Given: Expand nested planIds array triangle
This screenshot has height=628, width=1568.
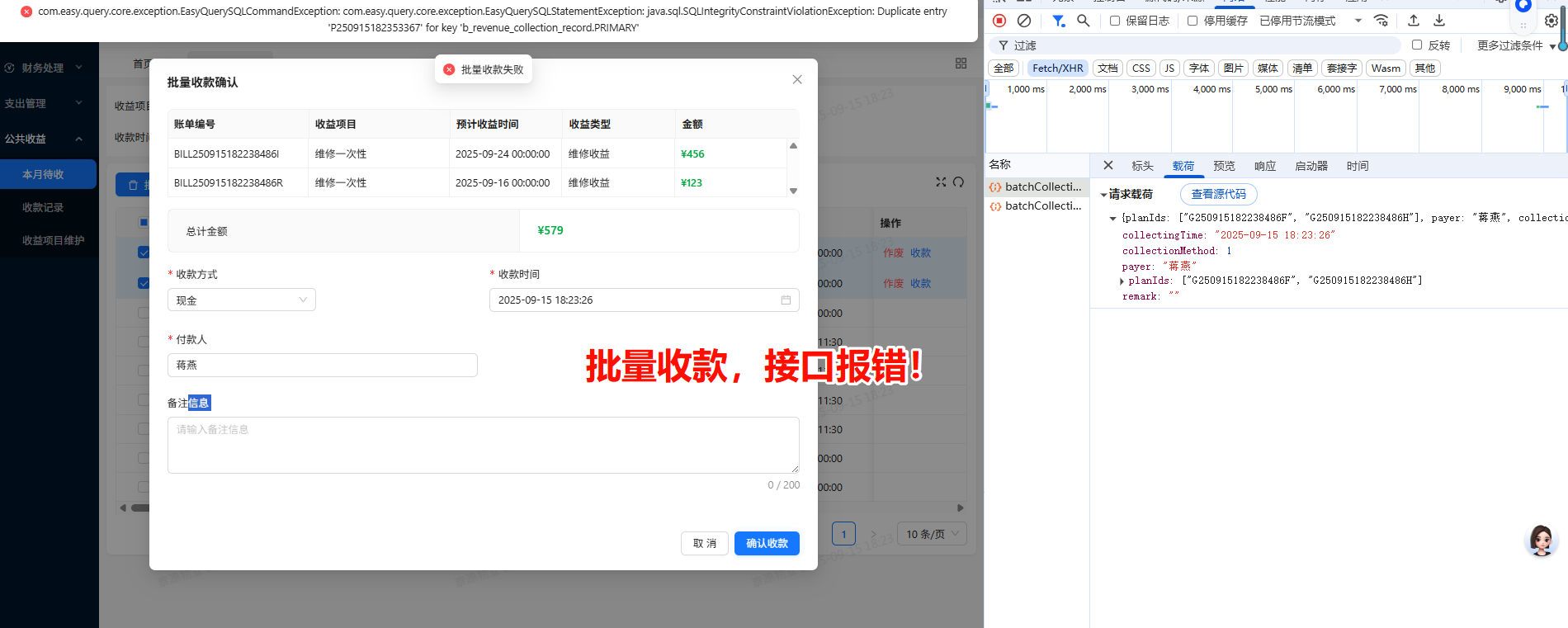Looking at the screenshot, I should point(1122,281).
